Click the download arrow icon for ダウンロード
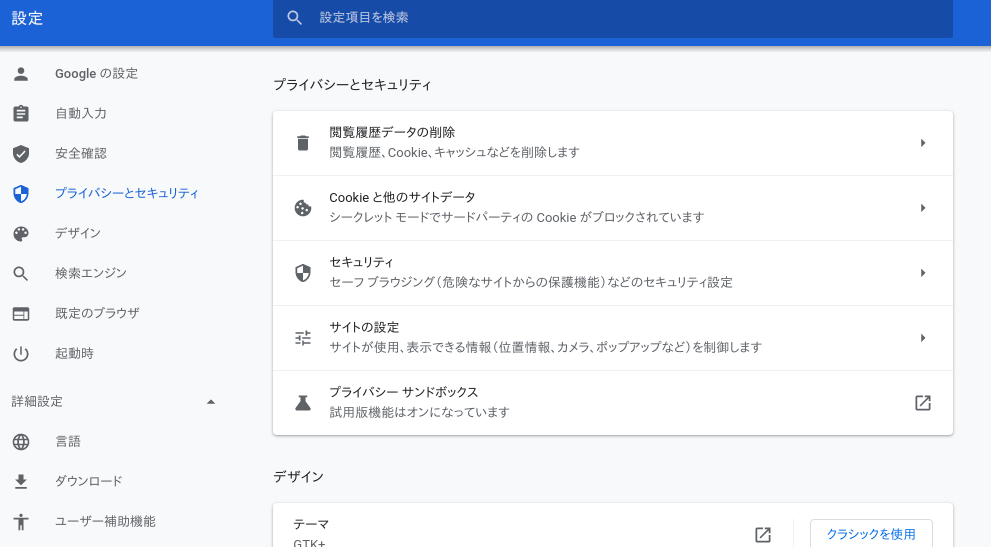Image resolution: width=991 pixels, height=547 pixels. 21,482
